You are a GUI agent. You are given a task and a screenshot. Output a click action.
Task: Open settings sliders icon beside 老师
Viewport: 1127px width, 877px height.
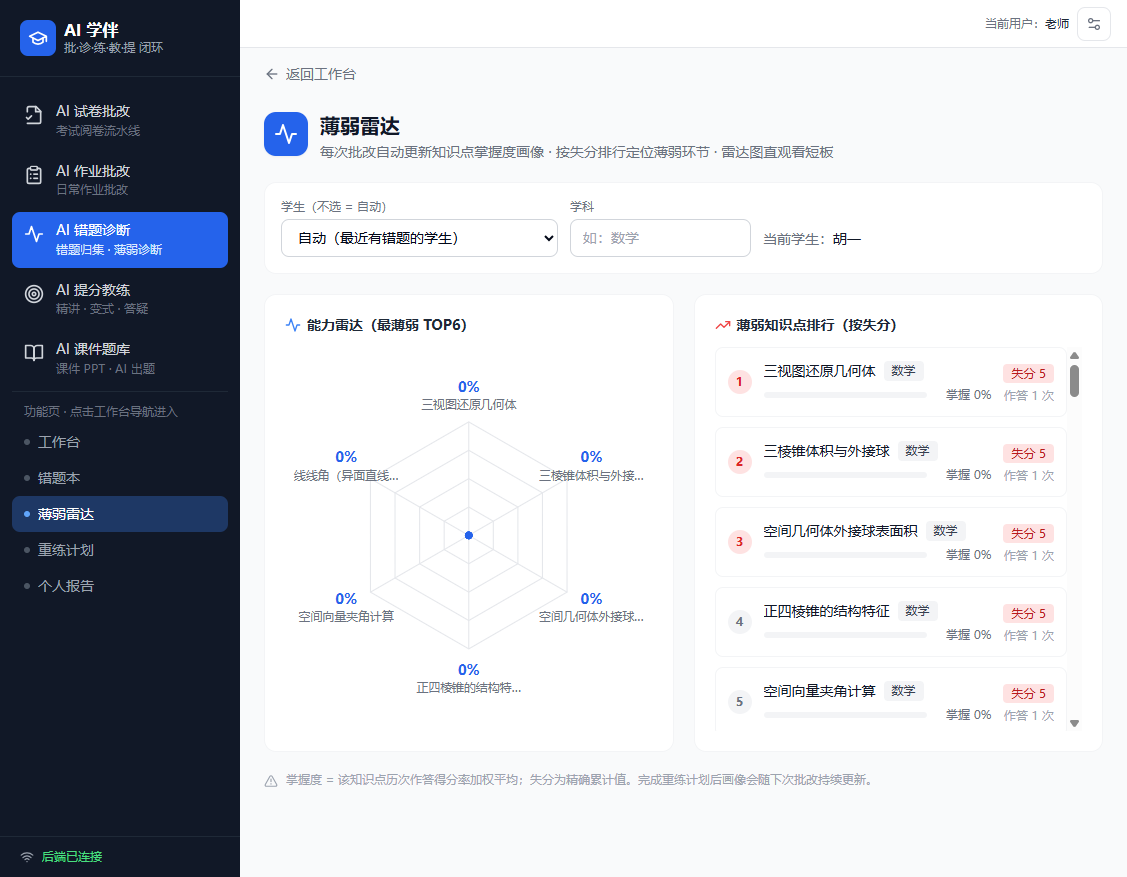1094,24
